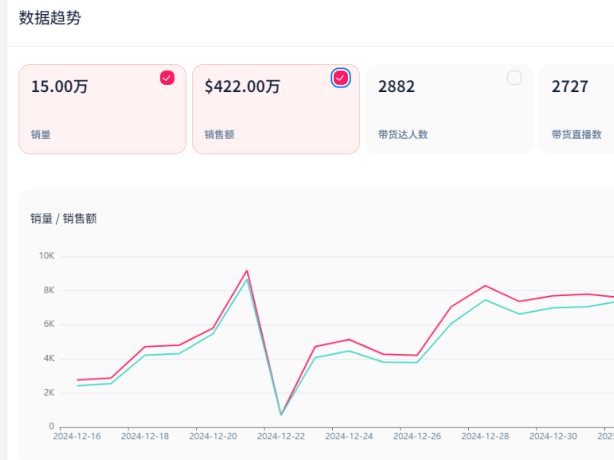
Task: Click the 销量 / 销售额 chart title
Action: (63, 218)
